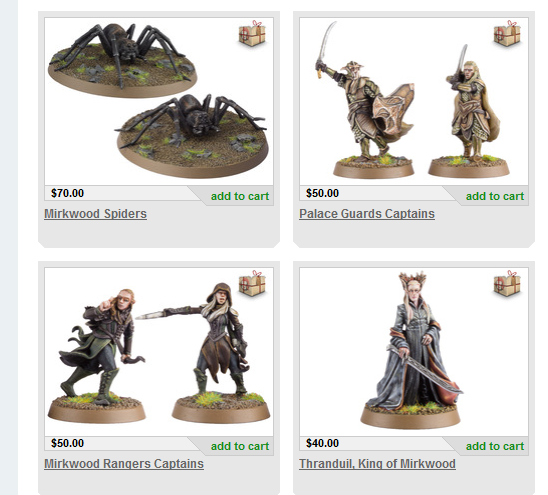Click gift box icon on Mirkwood Rangers Captains
Image resolution: width=548 pixels, height=495 pixels.
point(252,284)
